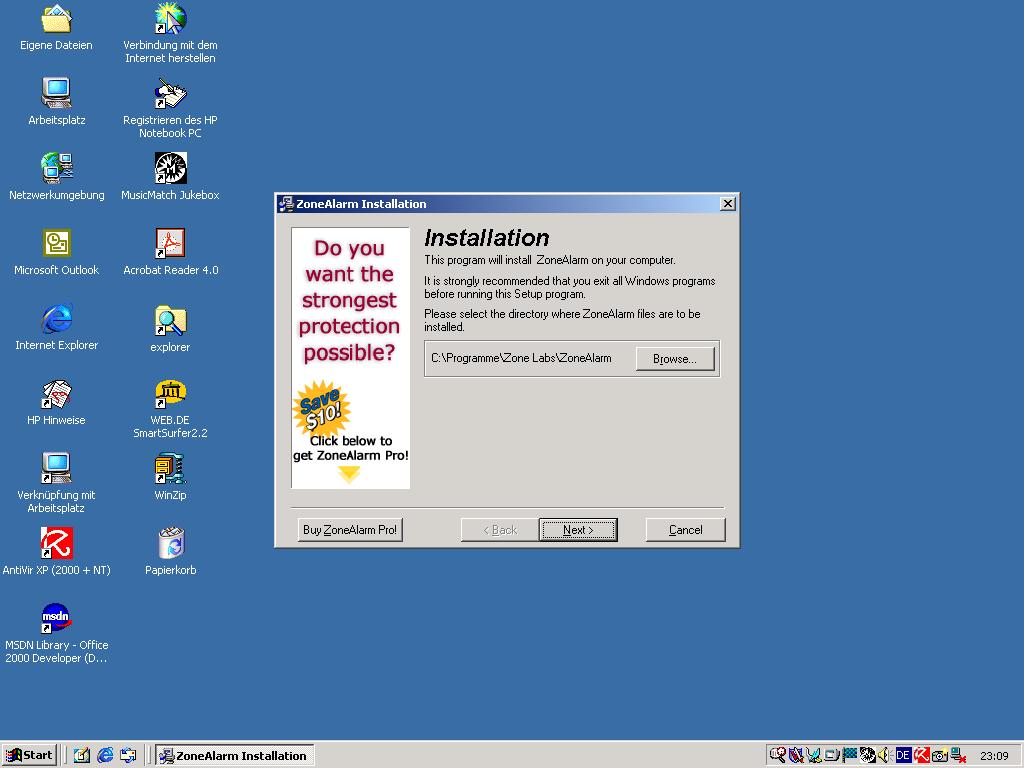Launch Outlook Express from quick launch

[x=128, y=756]
